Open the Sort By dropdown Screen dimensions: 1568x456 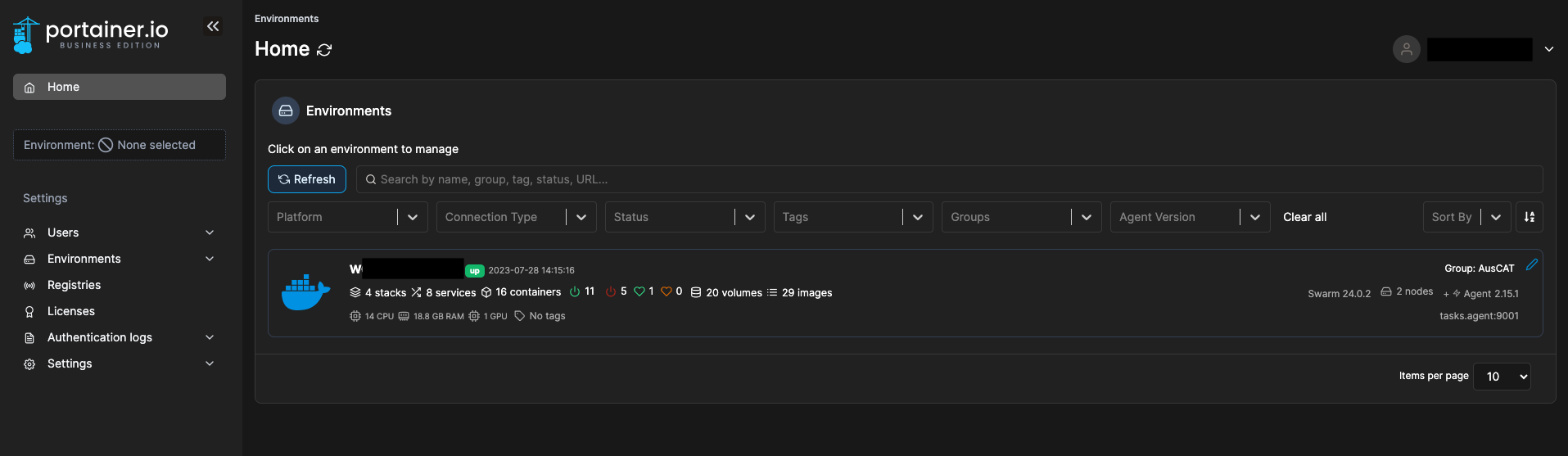point(1466,217)
